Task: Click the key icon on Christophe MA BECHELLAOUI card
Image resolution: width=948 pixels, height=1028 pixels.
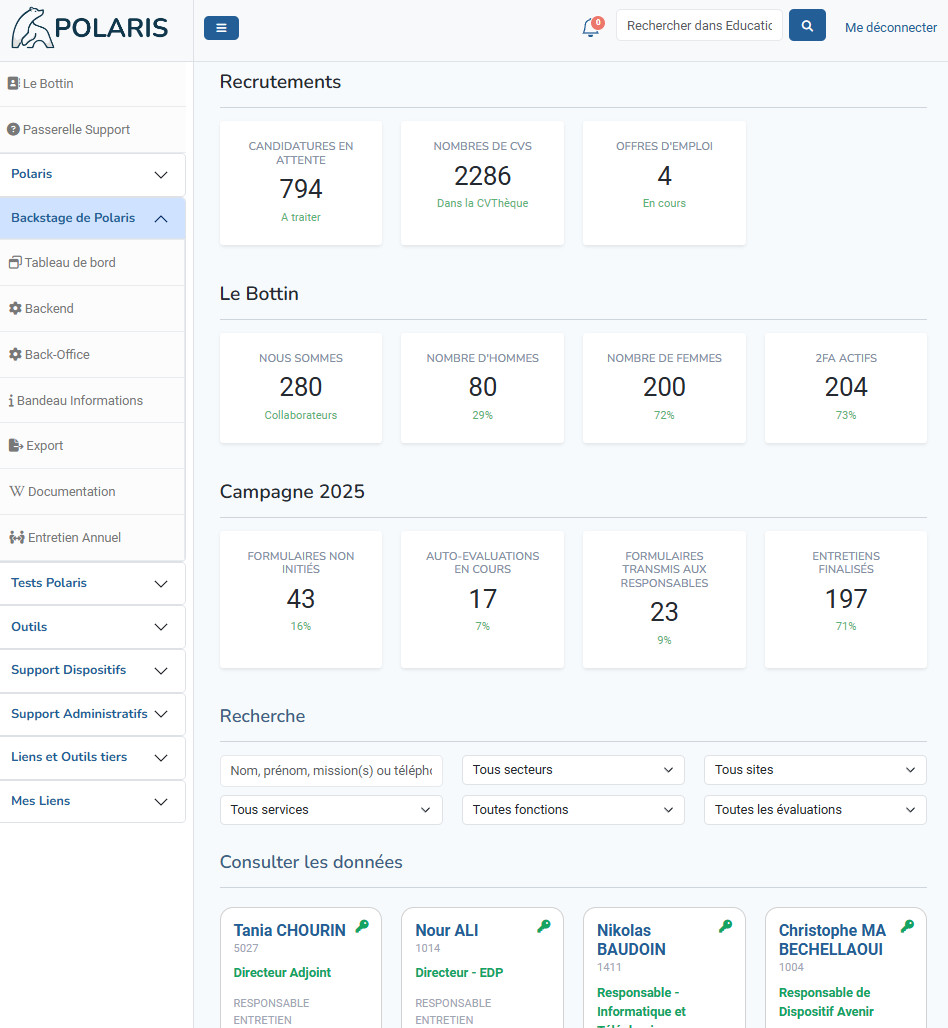Action: pos(907,927)
